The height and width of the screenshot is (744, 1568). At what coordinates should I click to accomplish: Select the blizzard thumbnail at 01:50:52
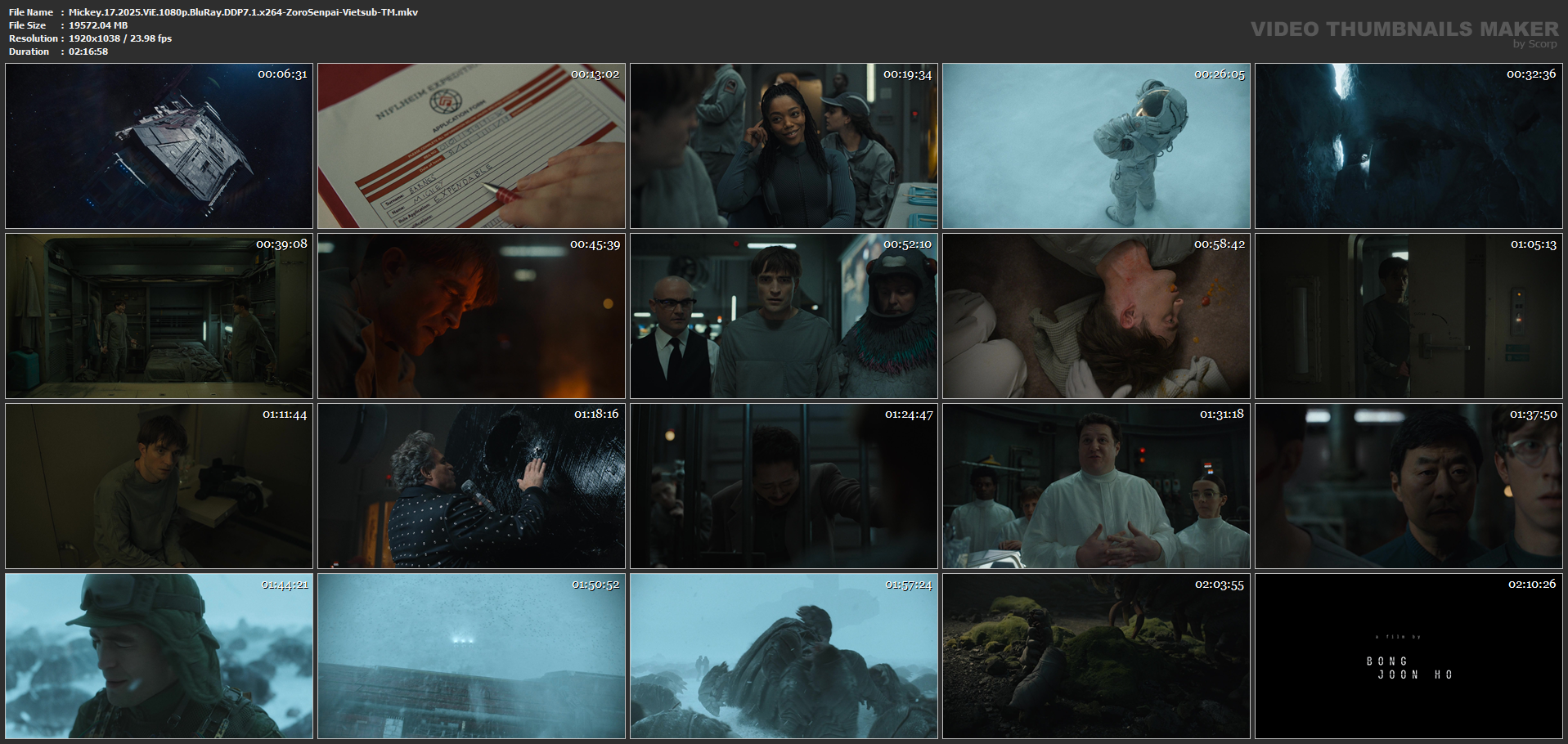(471, 656)
